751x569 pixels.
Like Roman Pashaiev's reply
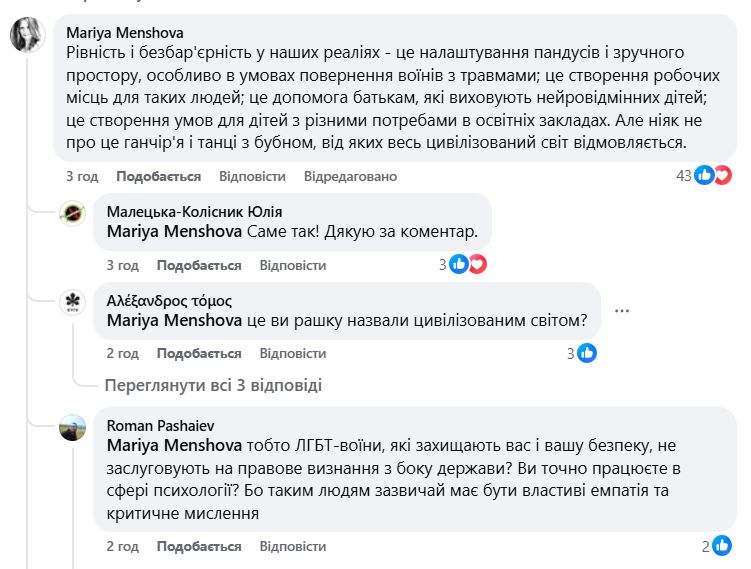point(199,546)
